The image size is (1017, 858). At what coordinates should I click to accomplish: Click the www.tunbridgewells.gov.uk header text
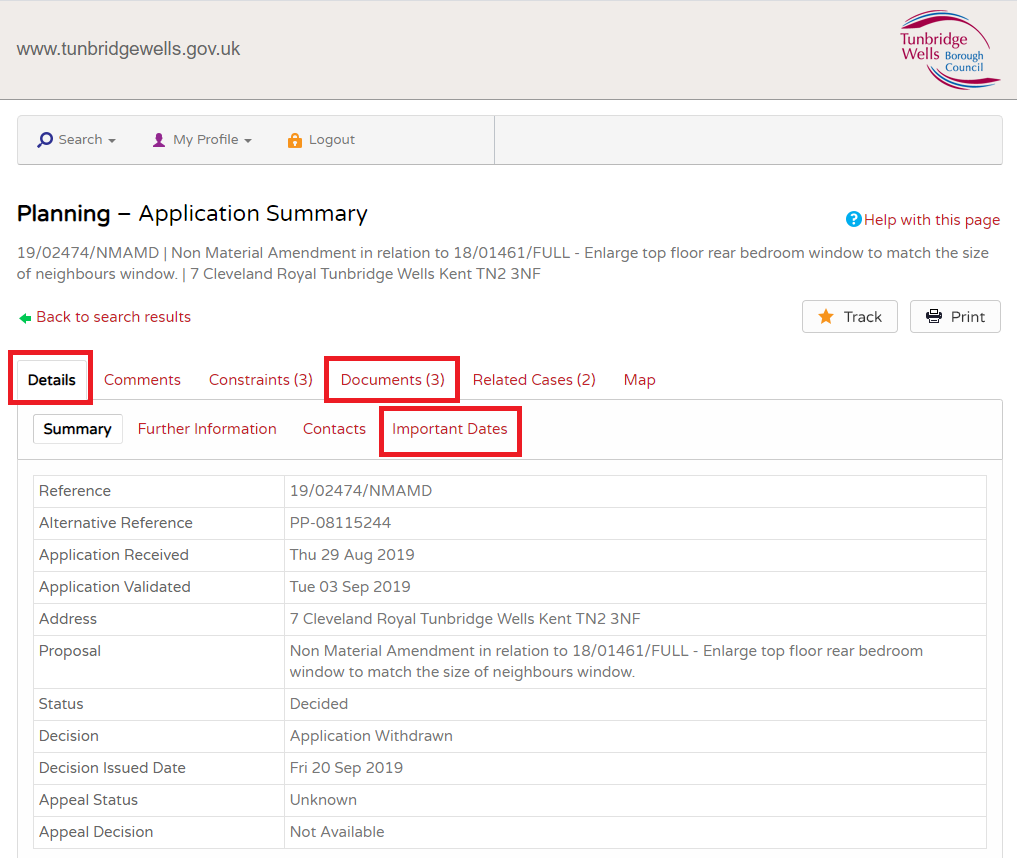pos(128,49)
